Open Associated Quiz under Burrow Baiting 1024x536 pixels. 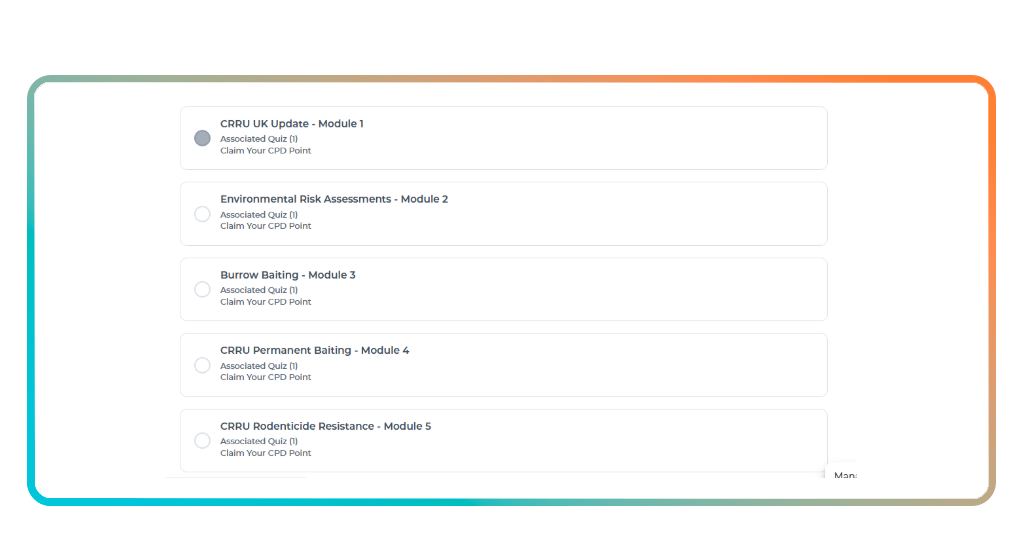coord(259,290)
